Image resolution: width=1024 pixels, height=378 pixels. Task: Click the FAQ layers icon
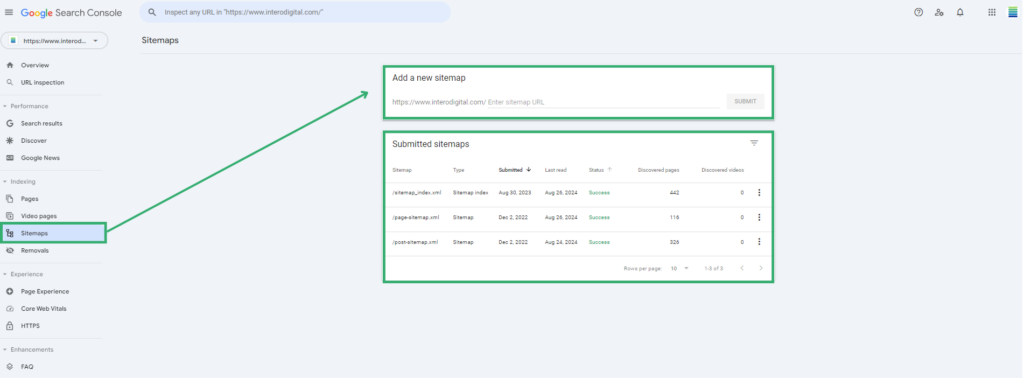pos(9,367)
